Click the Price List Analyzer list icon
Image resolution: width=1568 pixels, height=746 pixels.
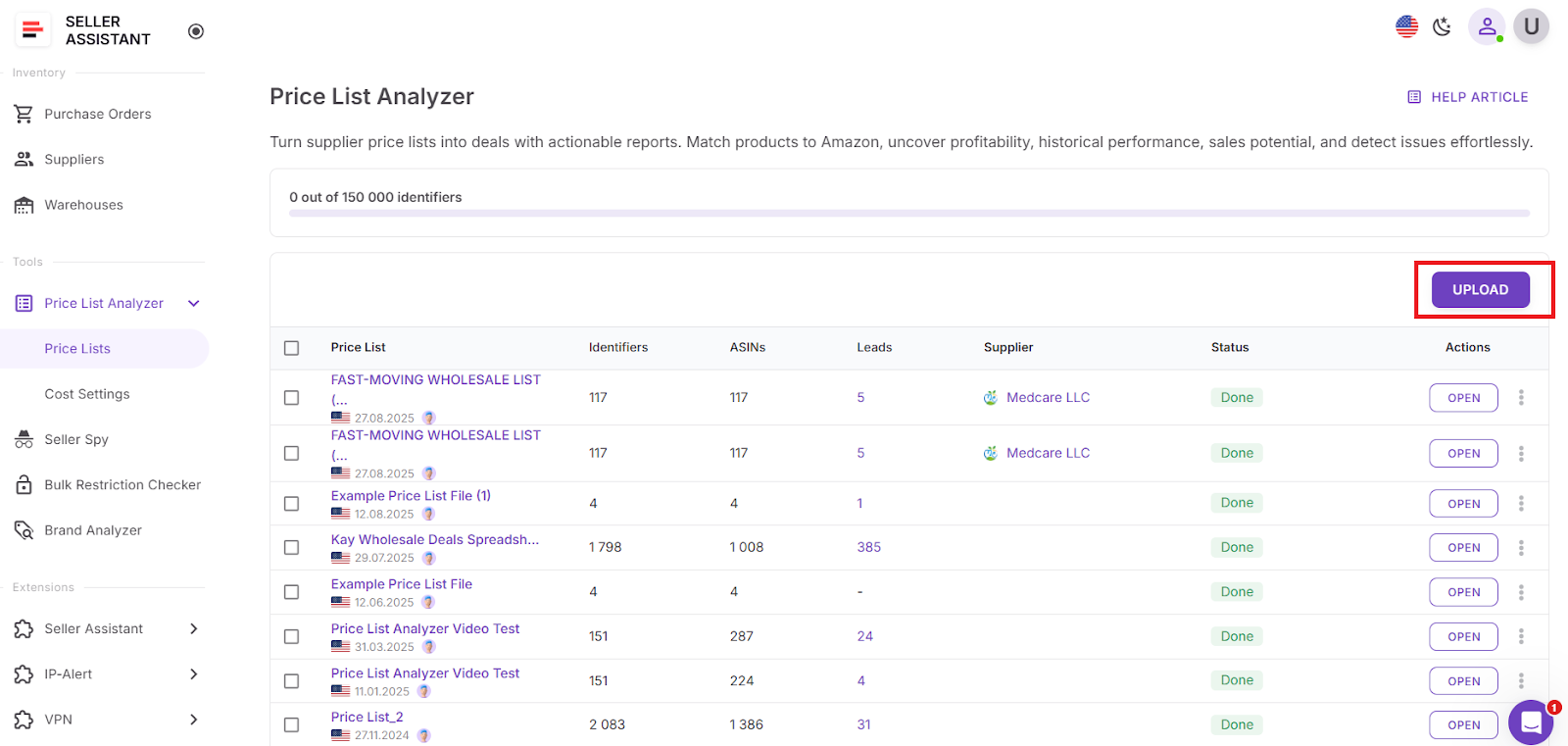[x=24, y=303]
